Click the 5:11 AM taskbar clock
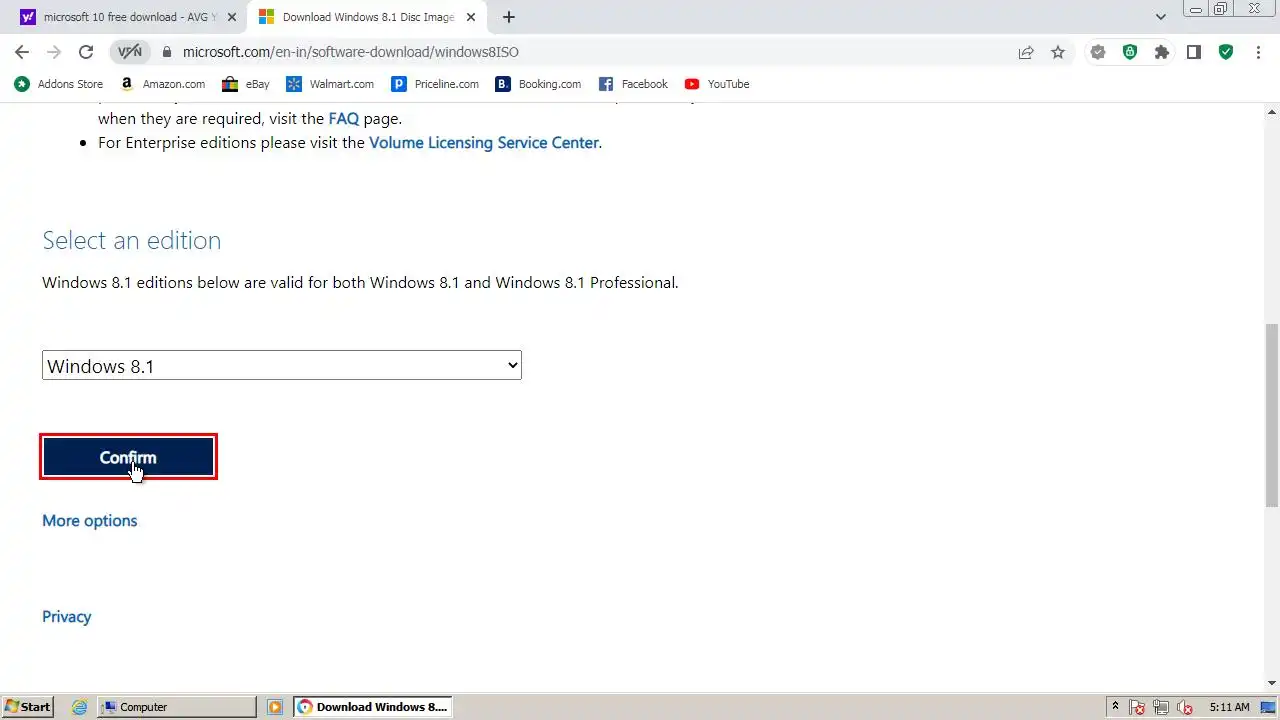1280x720 pixels. point(1229,707)
